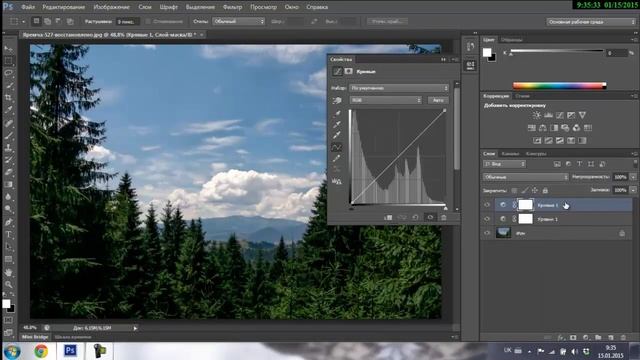Open the layer blend mode dropdown

click(525, 177)
